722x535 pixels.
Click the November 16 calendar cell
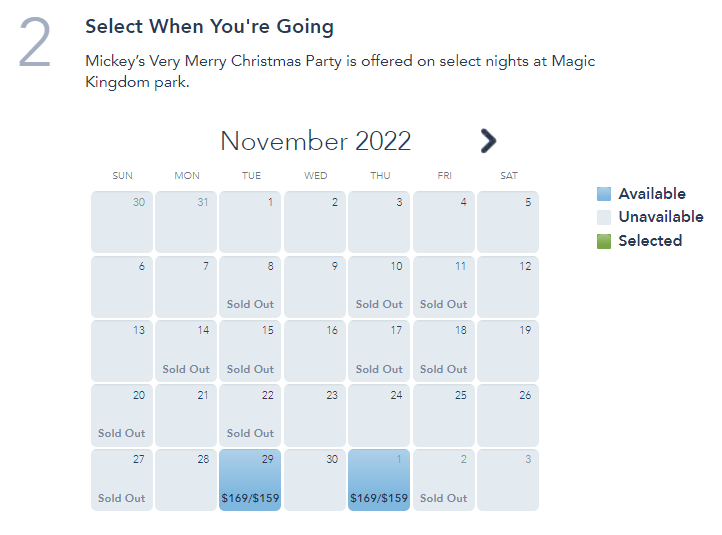315,351
